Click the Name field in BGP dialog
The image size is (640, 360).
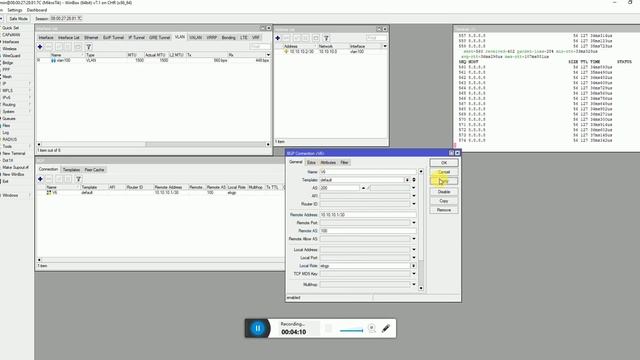368,172
